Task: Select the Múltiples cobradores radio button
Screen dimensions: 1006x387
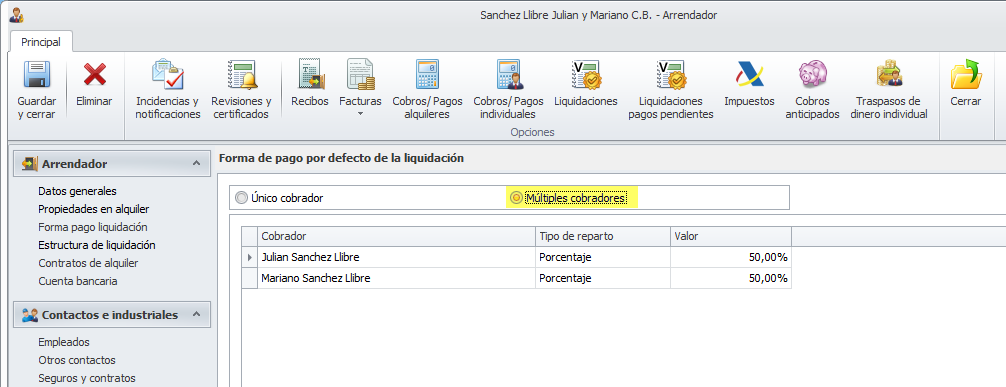Action: point(516,198)
